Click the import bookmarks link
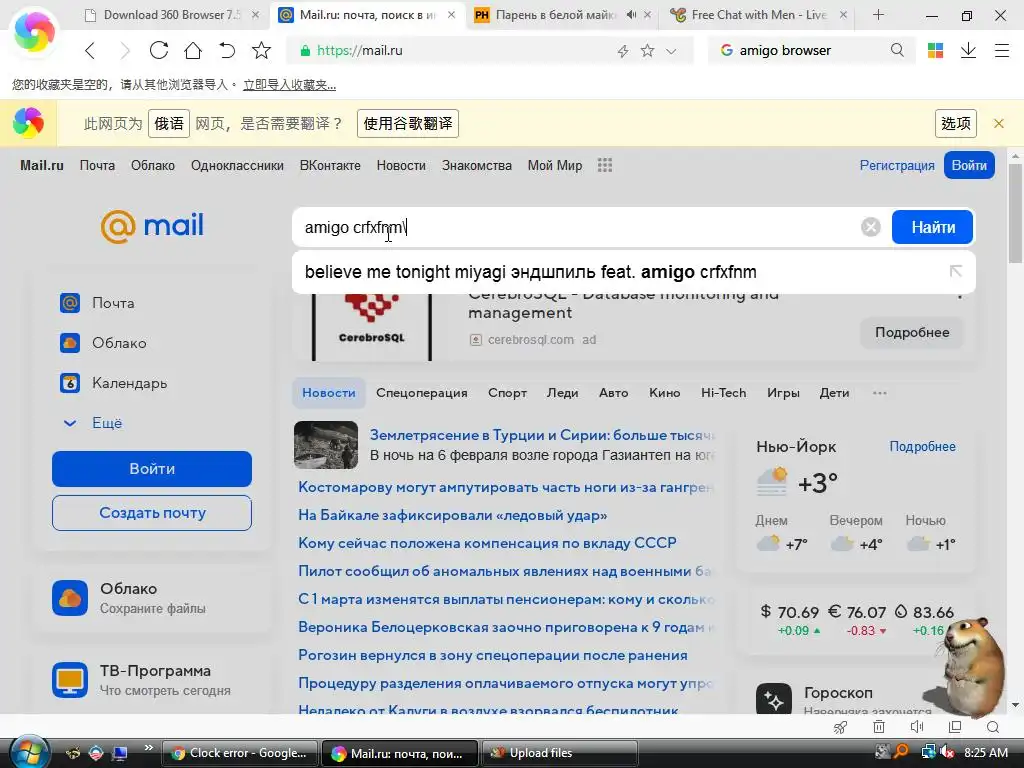 pyautogui.click(x=289, y=85)
